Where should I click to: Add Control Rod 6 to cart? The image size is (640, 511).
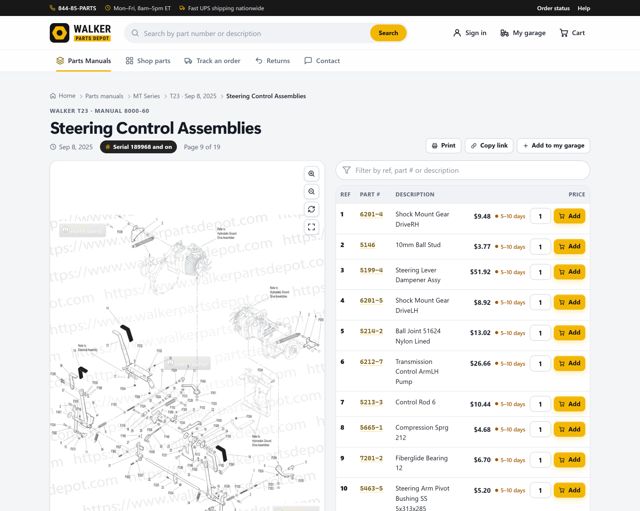(x=569, y=404)
